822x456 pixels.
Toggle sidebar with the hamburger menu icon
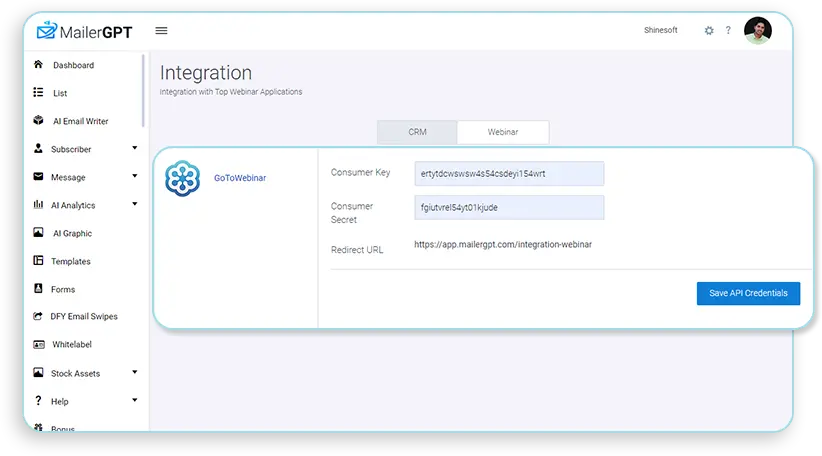(x=161, y=31)
